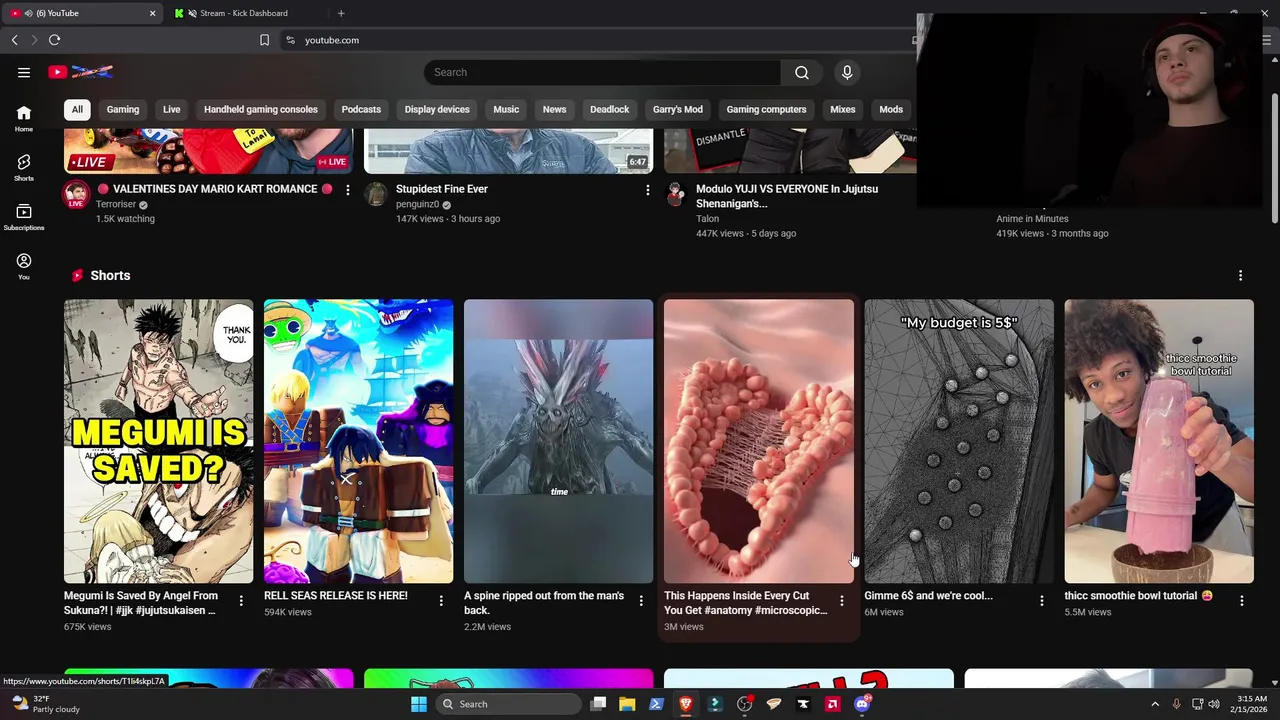Open VALENTINES DAY MARIO KART ROMANCE title

[214, 189]
